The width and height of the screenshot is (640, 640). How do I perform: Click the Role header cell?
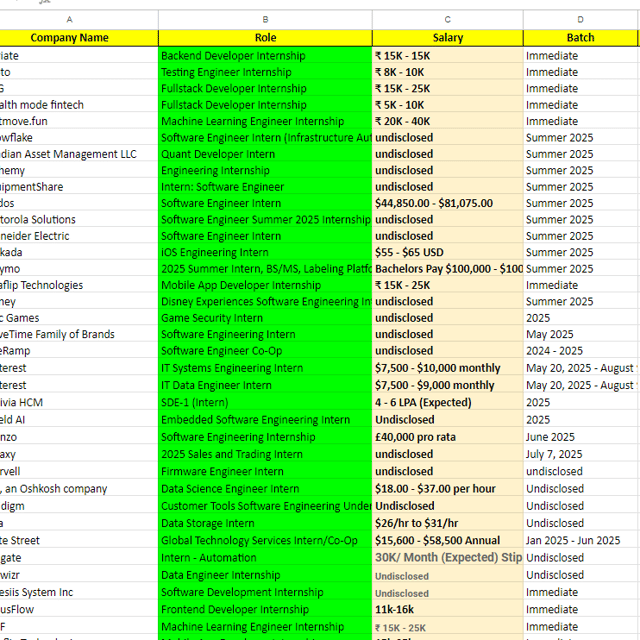click(265, 38)
